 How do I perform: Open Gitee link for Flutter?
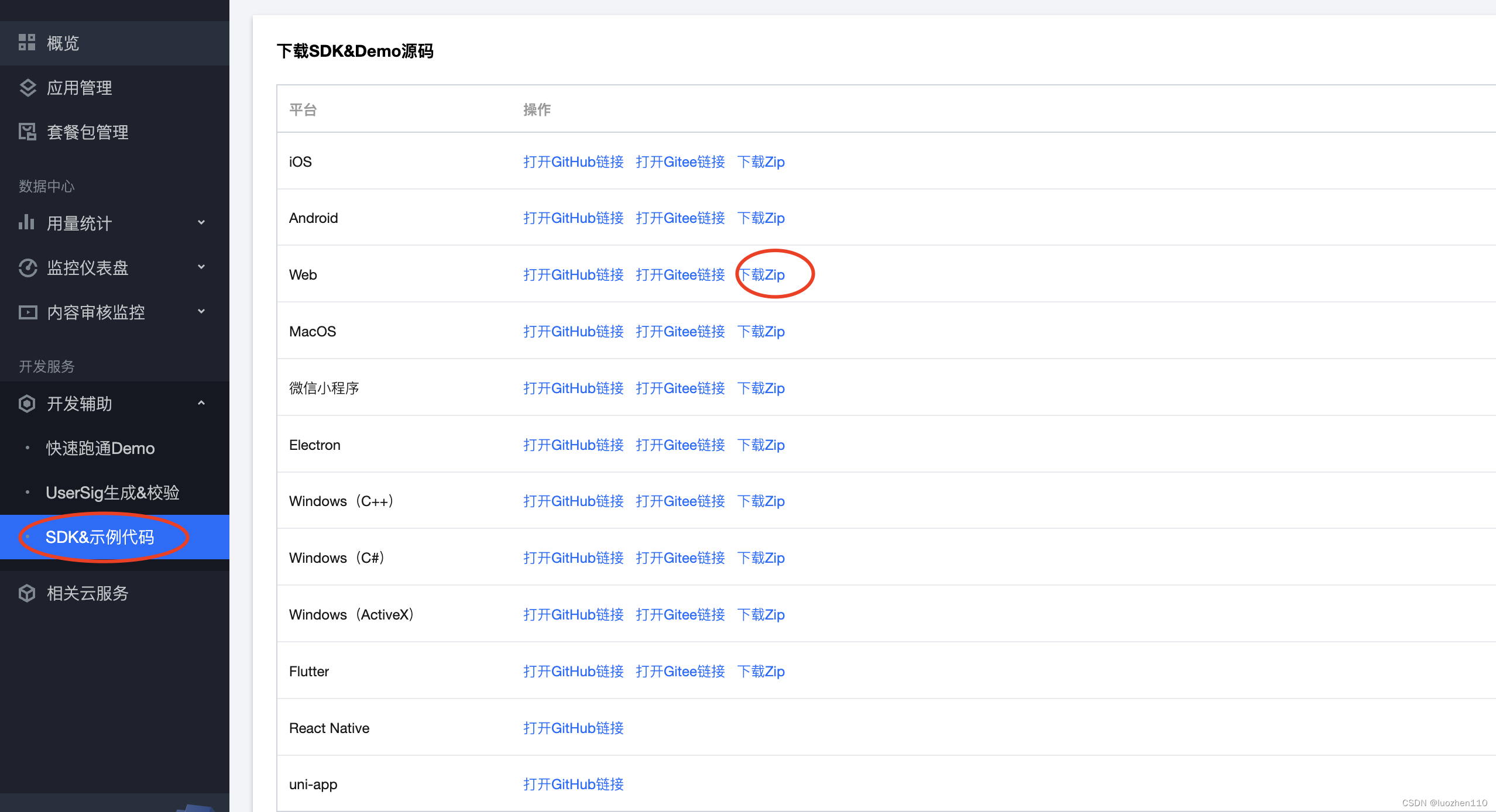click(x=680, y=672)
